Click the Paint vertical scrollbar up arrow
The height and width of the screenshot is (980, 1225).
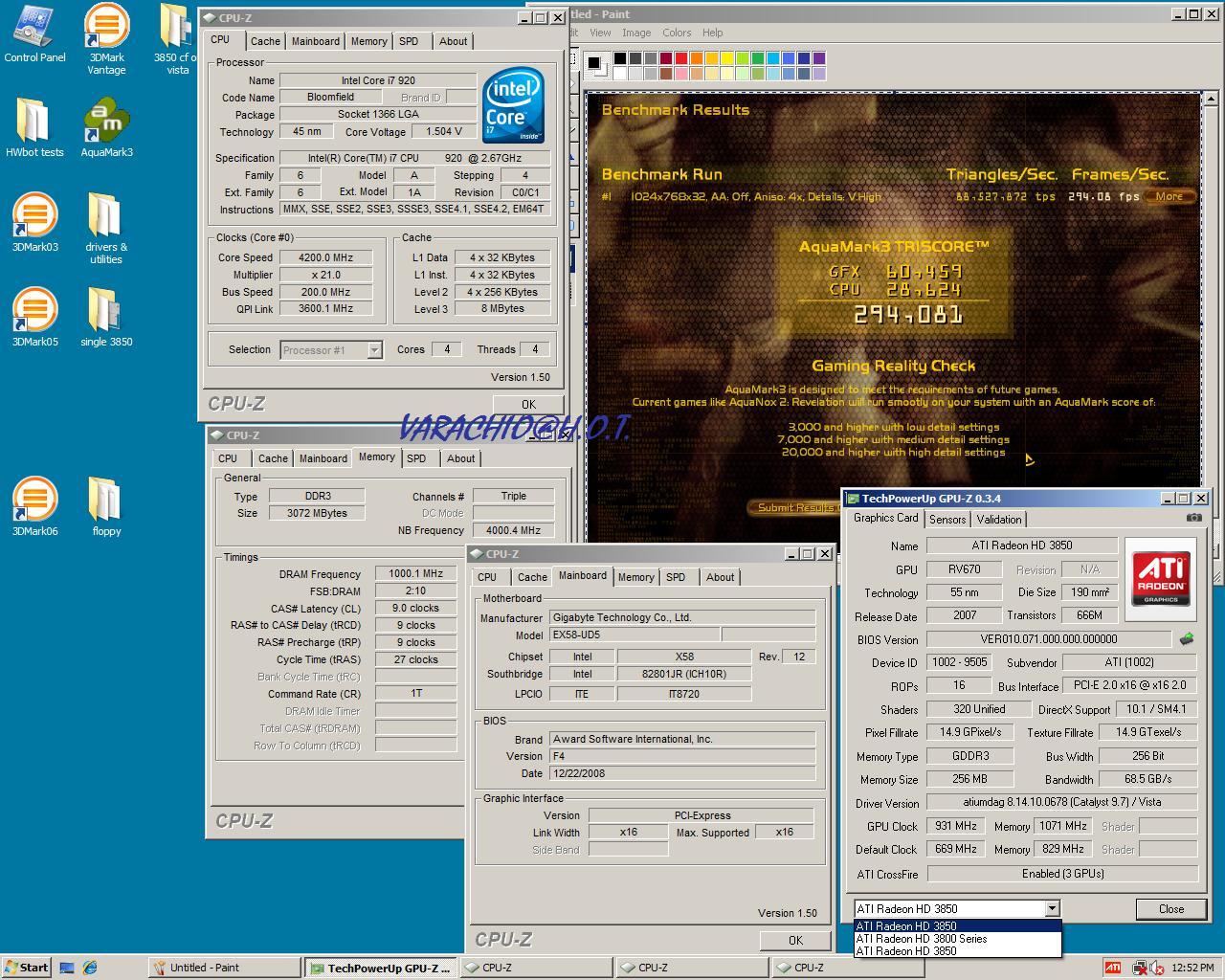pos(1211,100)
